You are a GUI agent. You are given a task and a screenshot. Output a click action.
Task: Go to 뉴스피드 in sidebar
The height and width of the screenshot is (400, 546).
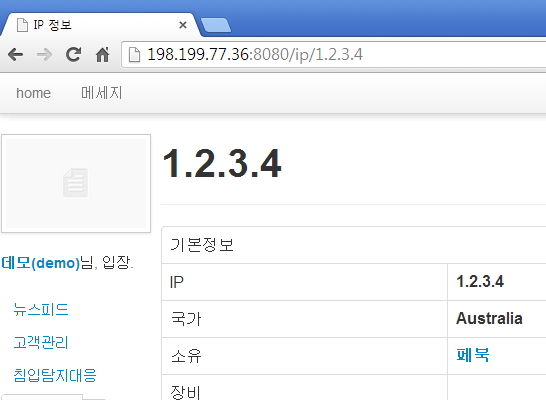[x=41, y=309]
